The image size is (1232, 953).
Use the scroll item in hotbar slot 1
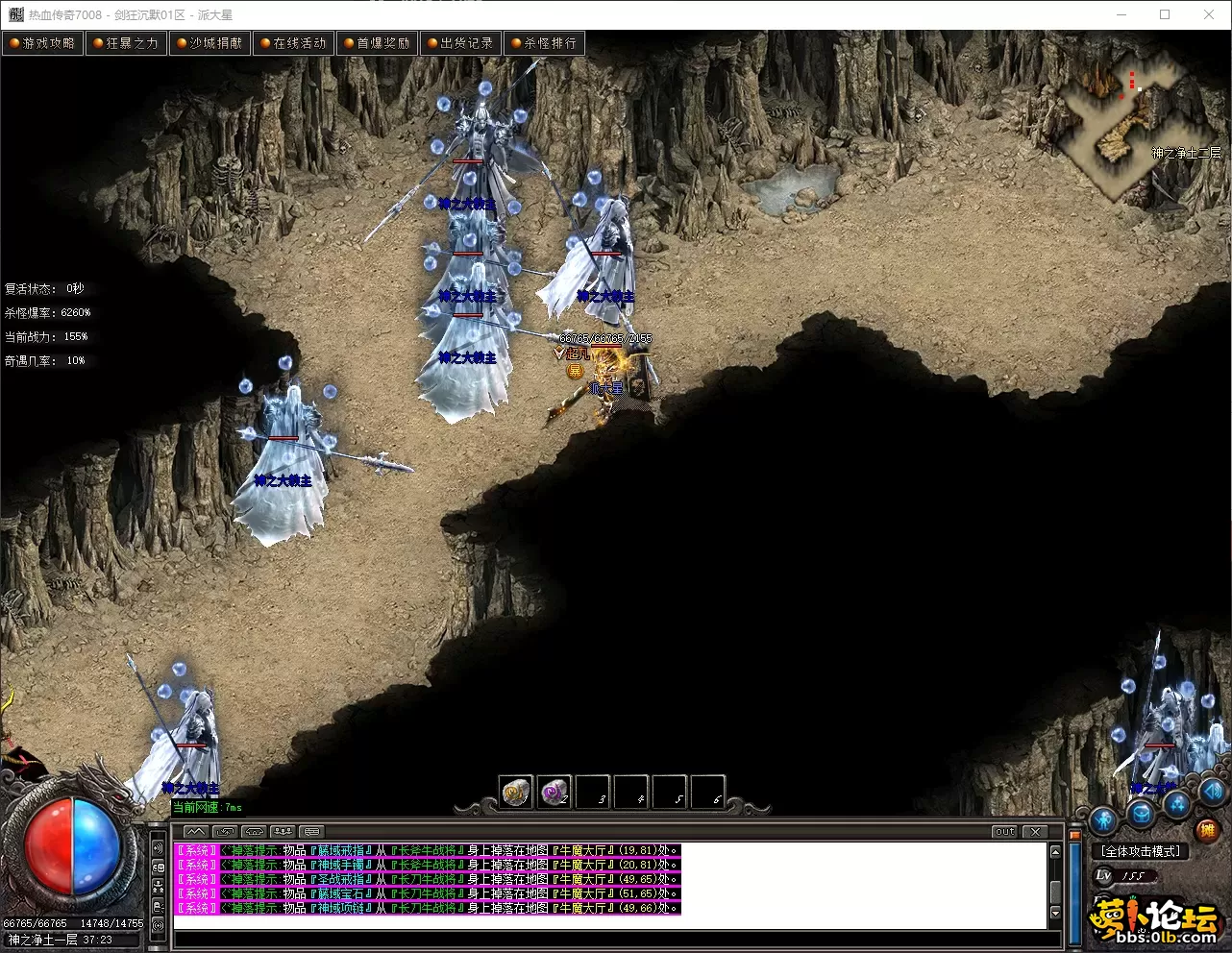point(516,793)
